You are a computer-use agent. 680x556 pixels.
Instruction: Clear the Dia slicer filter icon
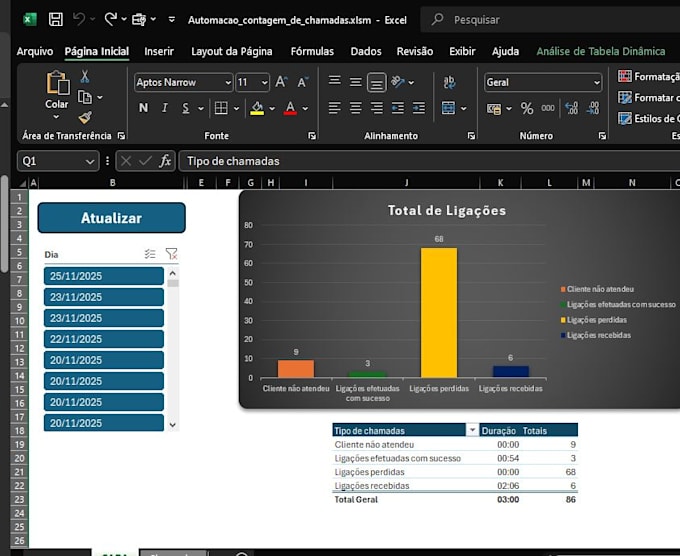pos(171,254)
